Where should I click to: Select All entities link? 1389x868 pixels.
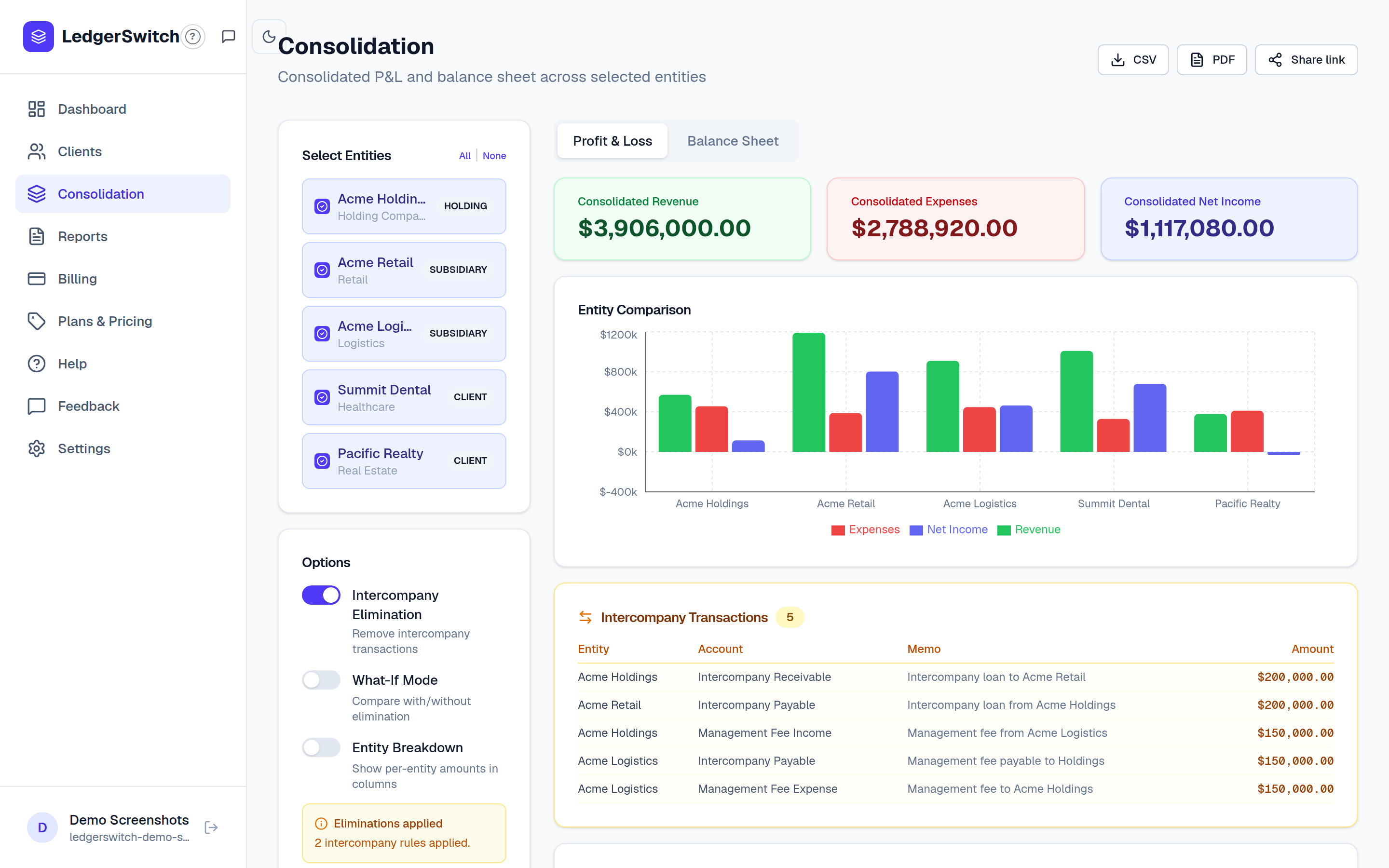pyautogui.click(x=465, y=156)
